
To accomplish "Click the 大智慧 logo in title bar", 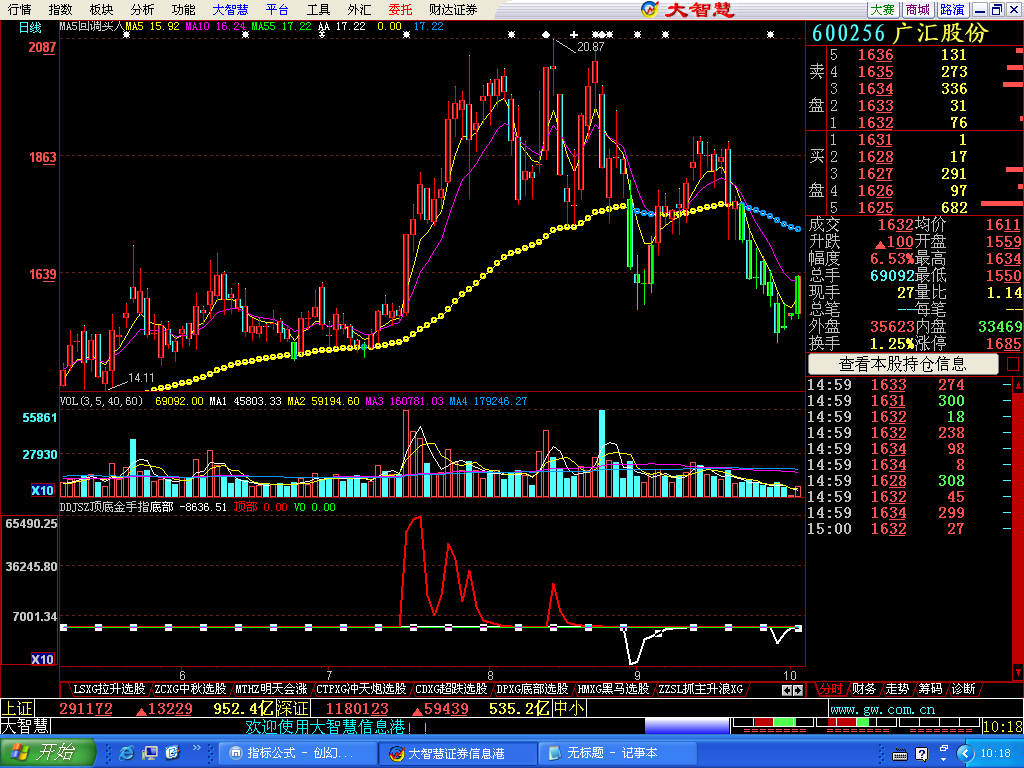I will [x=688, y=9].
